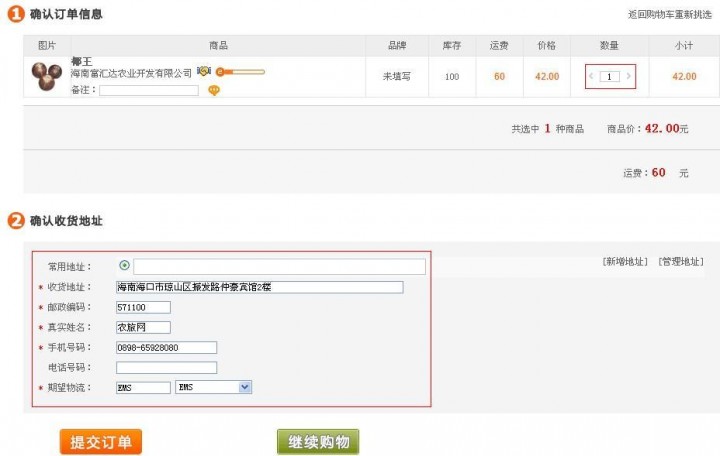720x456 pixels.
Task: Click the orange chat bubble icon by remark field
Action: (x=214, y=91)
